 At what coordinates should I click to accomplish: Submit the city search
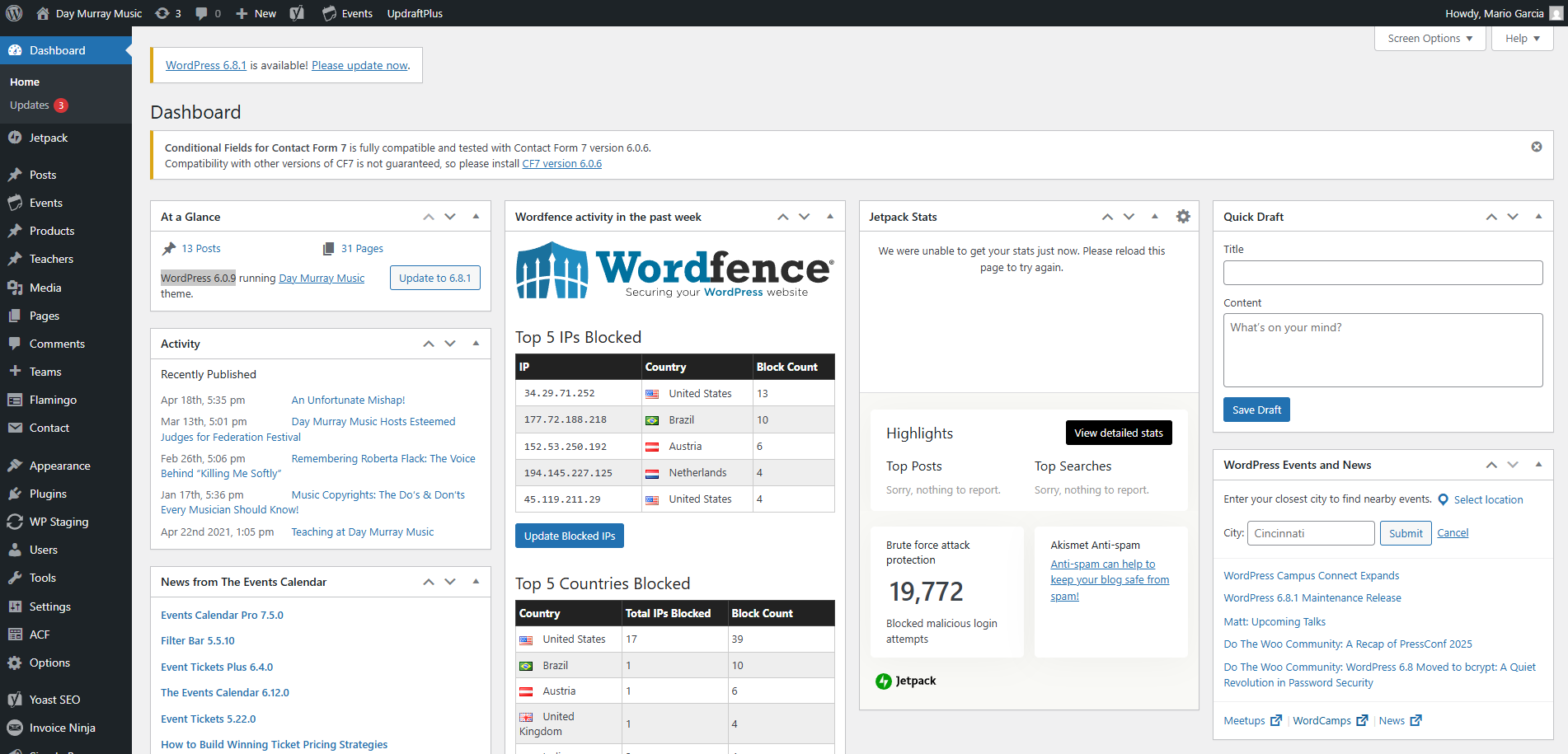click(x=1406, y=533)
